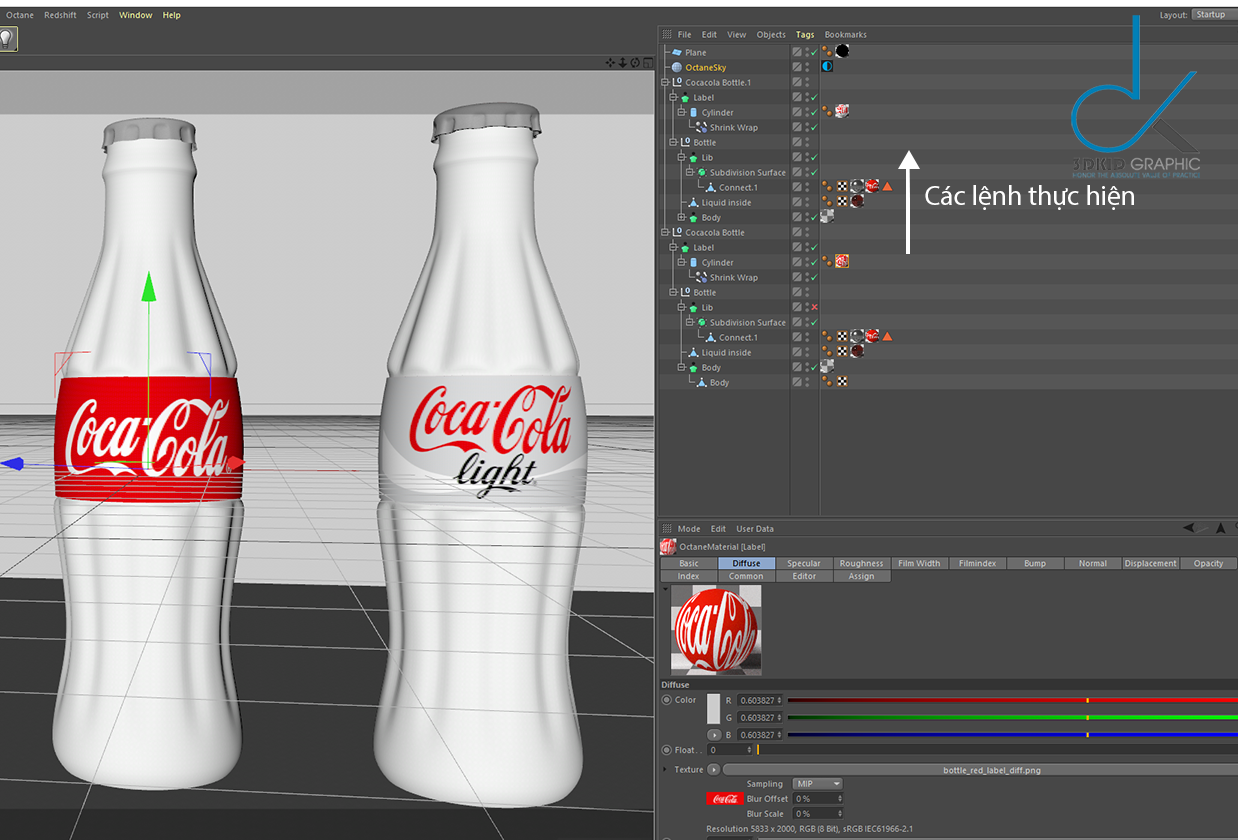
Task: Select the red label material tag on lower Cylinder
Action: tap(842, 261)
